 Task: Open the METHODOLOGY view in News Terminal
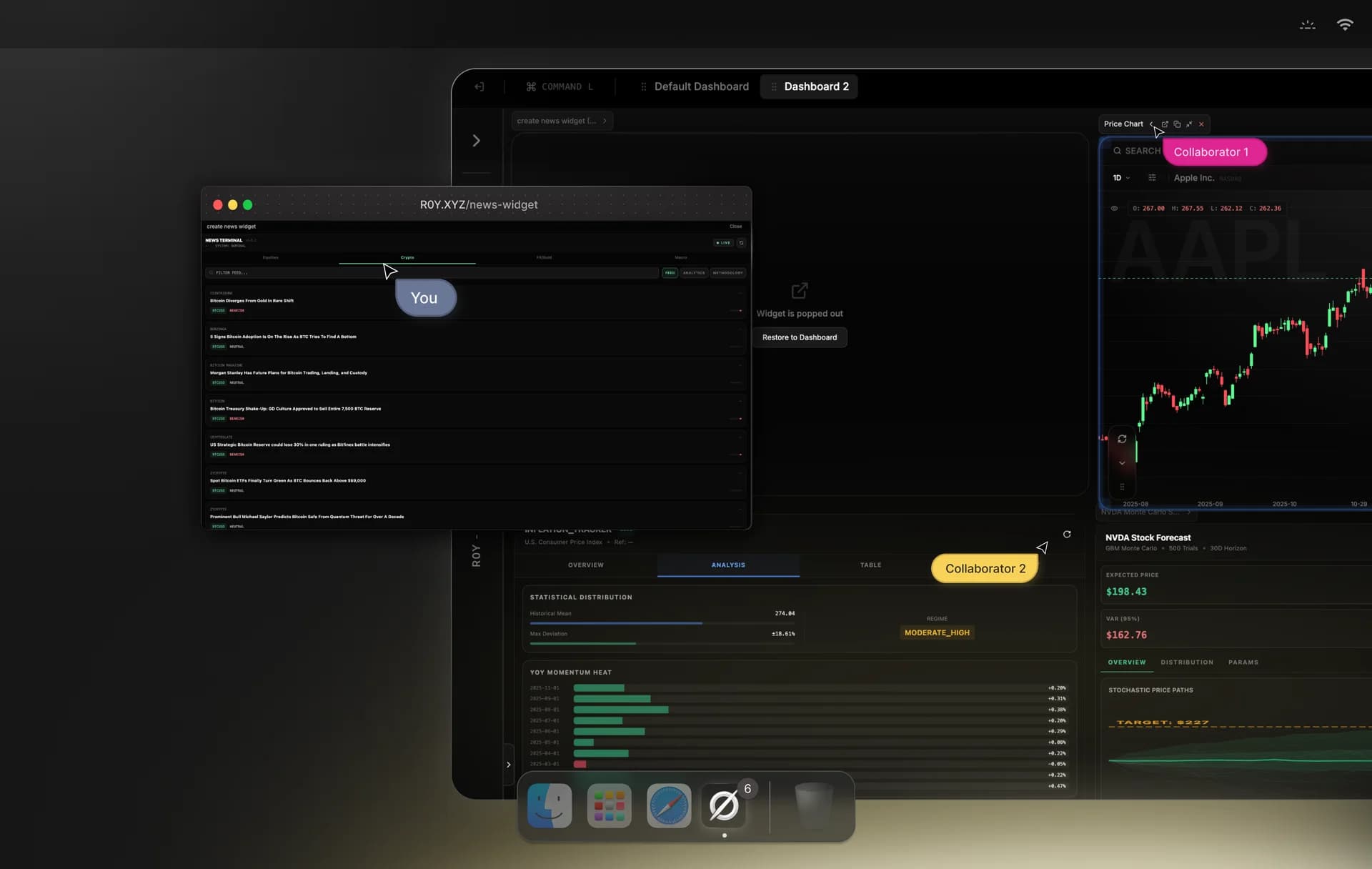pyautogui.click(x=727, y=273)
